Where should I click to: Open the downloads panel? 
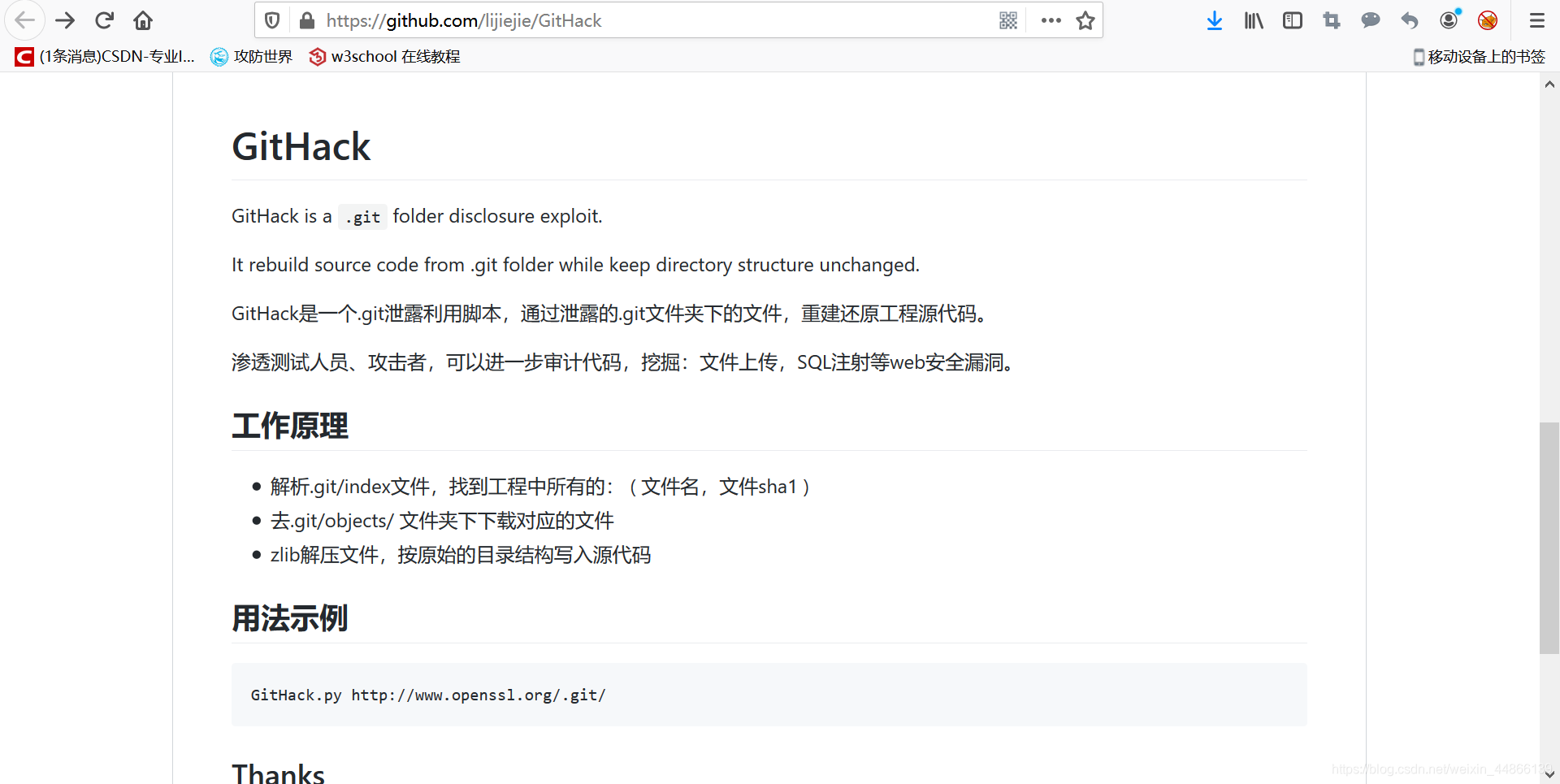click(1215, 20)
